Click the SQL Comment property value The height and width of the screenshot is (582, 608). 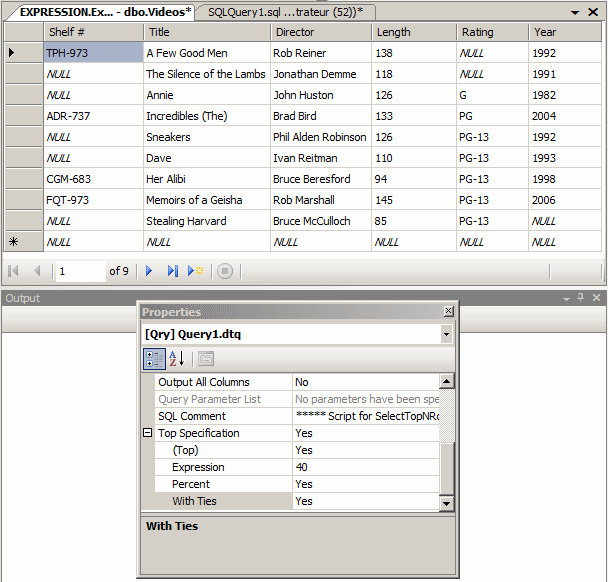pos(366,416)
